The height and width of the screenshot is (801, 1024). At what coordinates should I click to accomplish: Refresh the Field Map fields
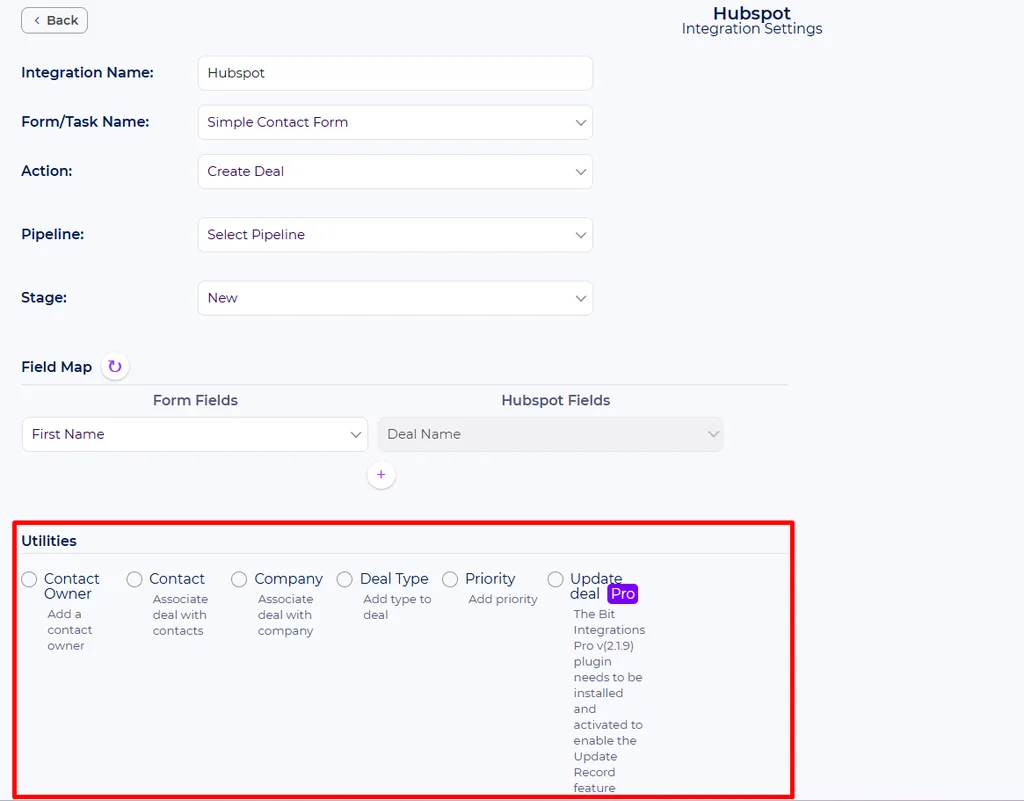pos(115,366)
